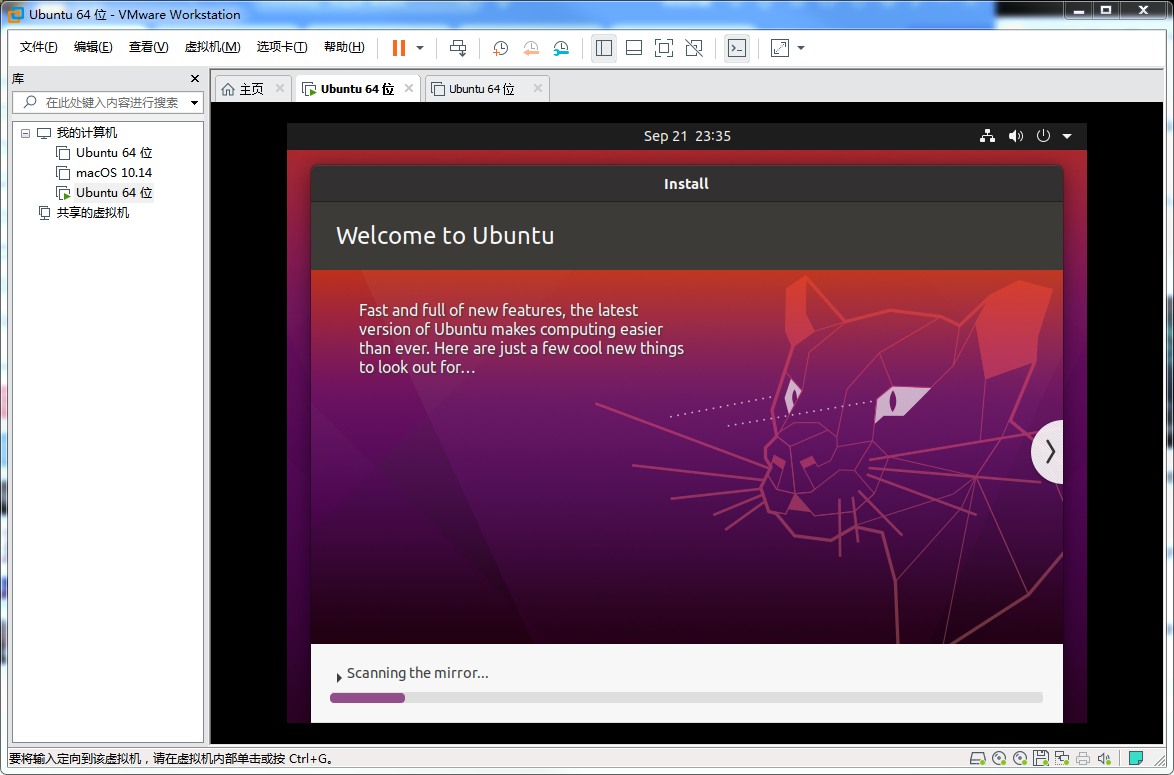Click the Ubuntu network status icon
This screenshot has width=1174, height=775.
[988, 136]
